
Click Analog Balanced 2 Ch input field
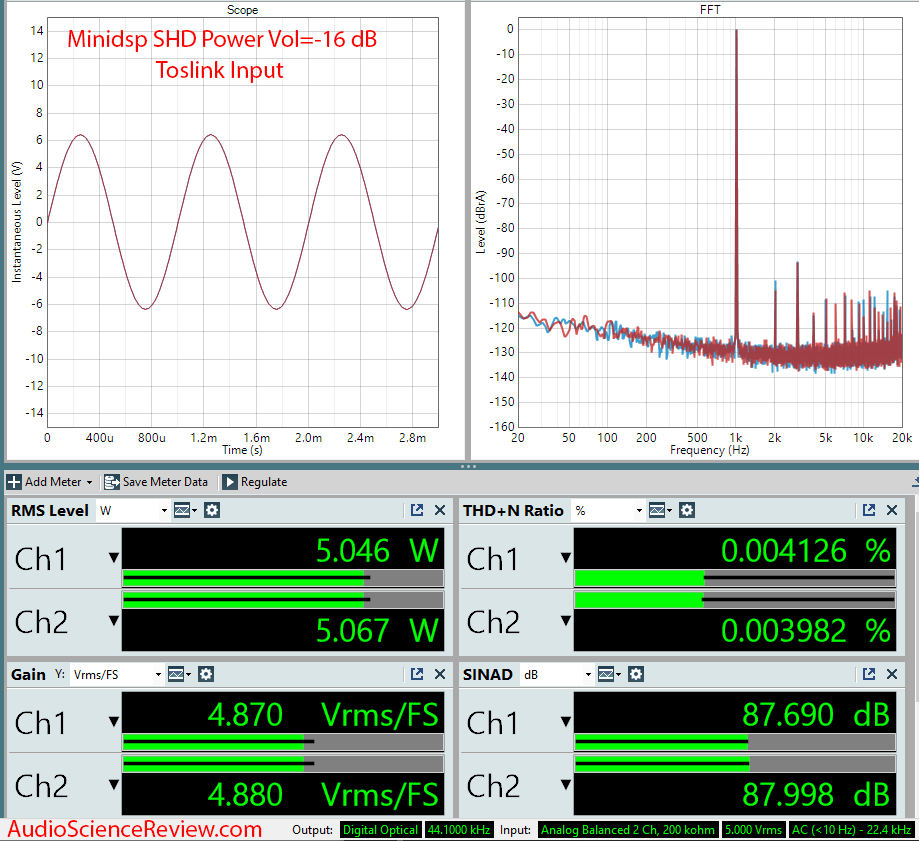coord(628,830)
